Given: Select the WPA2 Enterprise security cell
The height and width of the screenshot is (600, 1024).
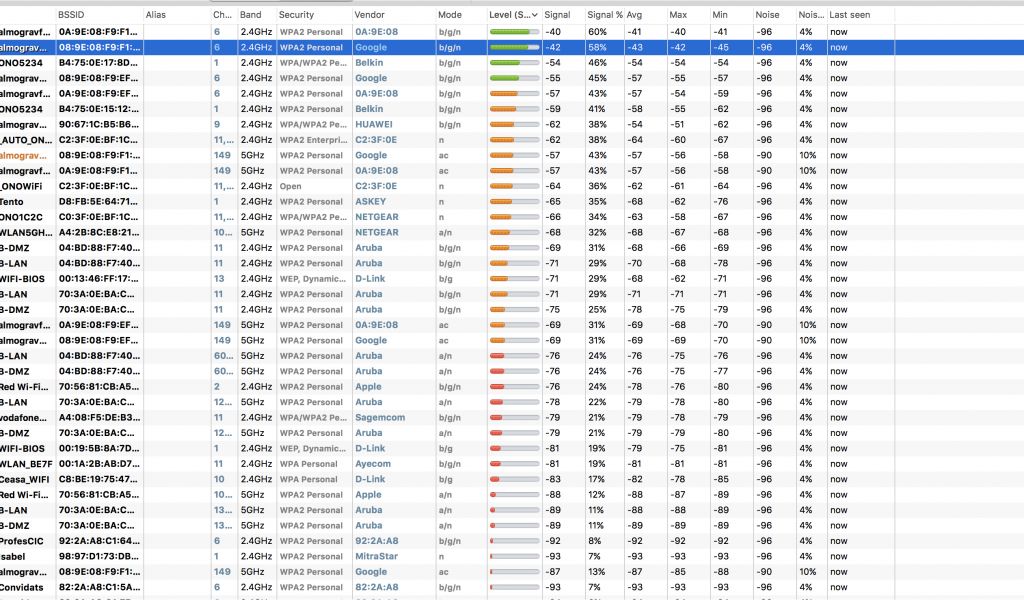Looking at the screenshot, I should pos(310,140).
